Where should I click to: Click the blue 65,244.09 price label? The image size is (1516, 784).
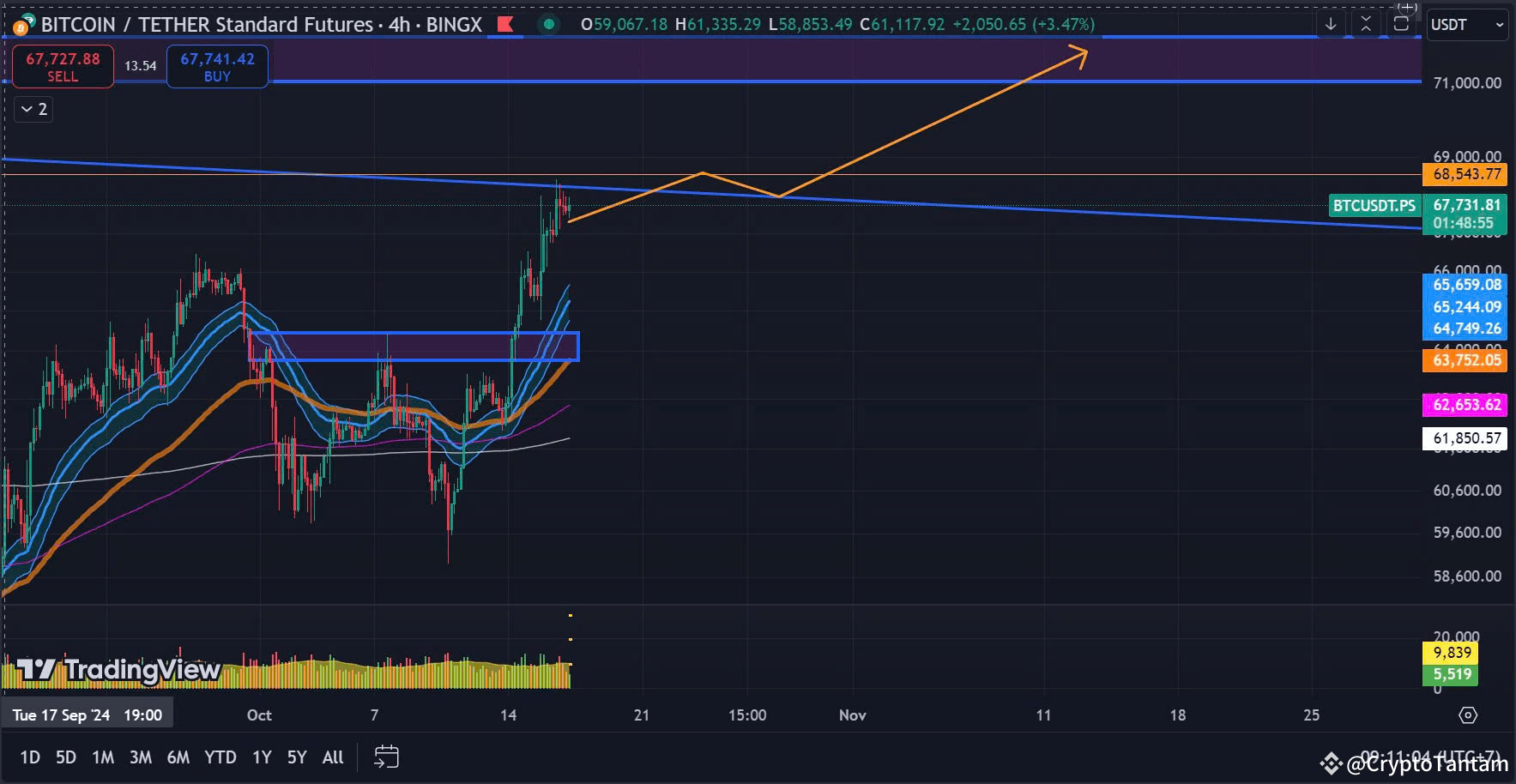(1465, 307)
